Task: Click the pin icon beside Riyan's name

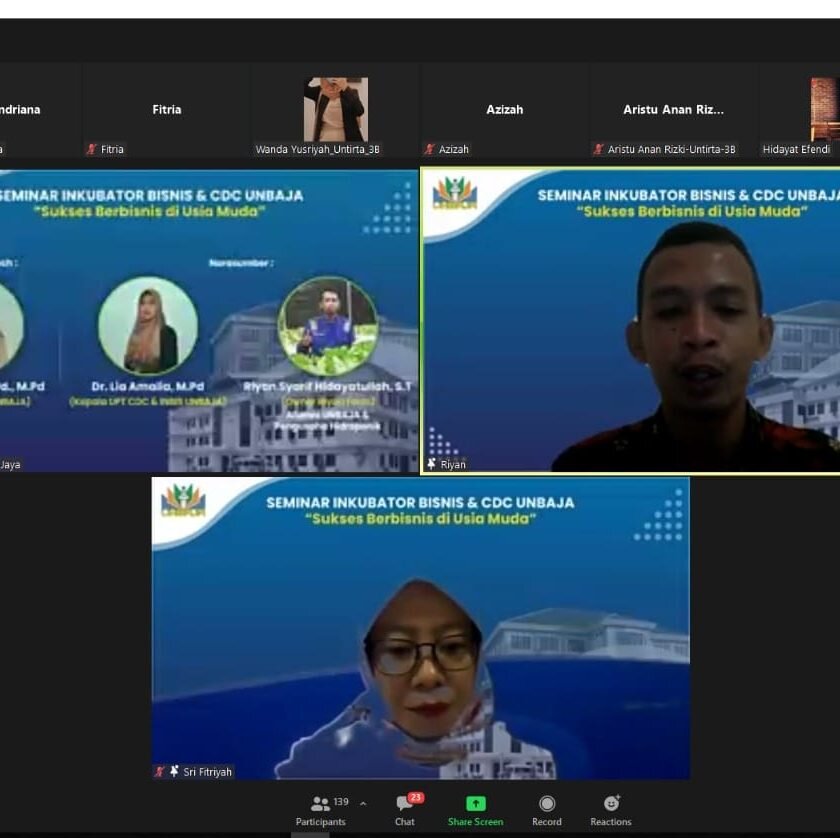Action: pyautogui.click(x=432, y=464)
